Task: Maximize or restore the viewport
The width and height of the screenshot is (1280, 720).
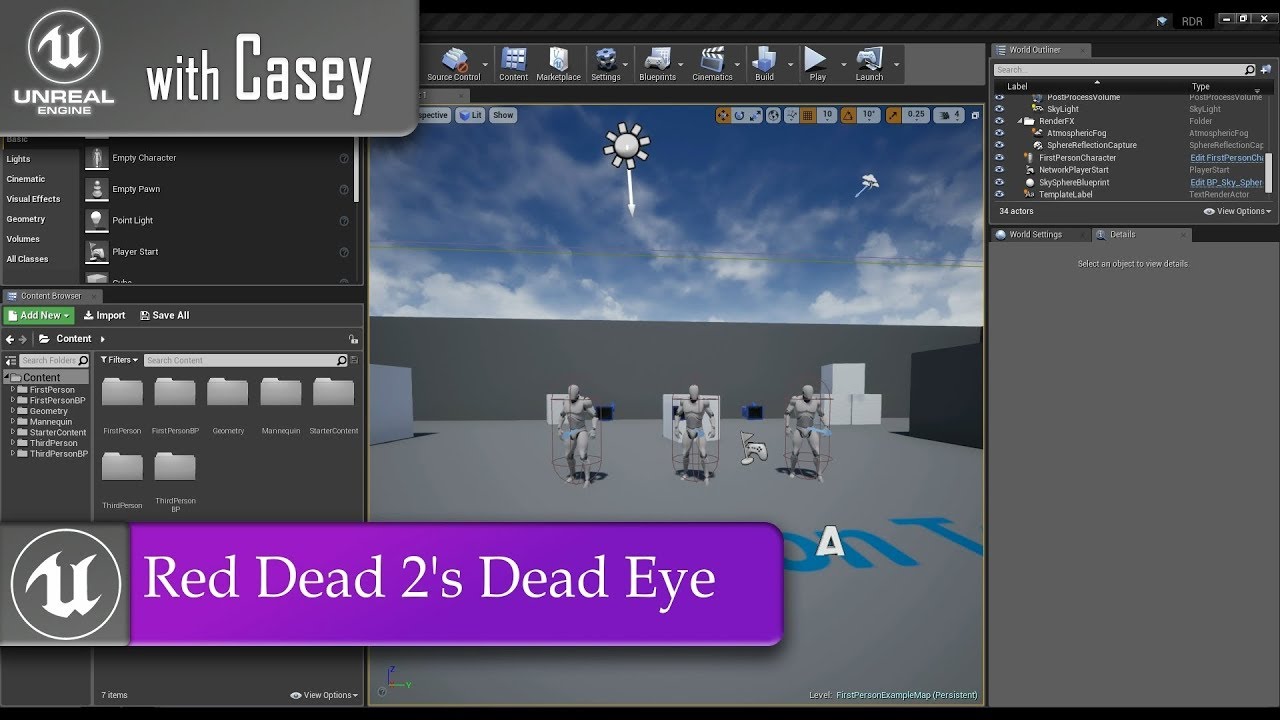Action: [975, 115]
